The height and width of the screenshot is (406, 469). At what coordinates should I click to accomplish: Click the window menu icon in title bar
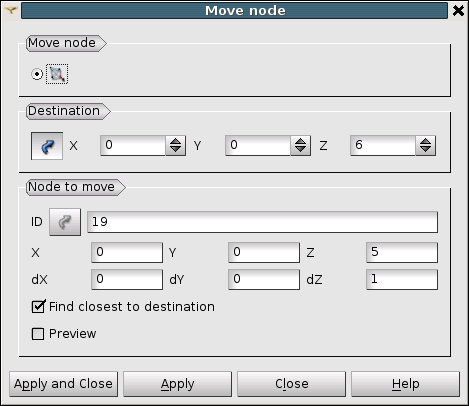[x=11, y=10]
